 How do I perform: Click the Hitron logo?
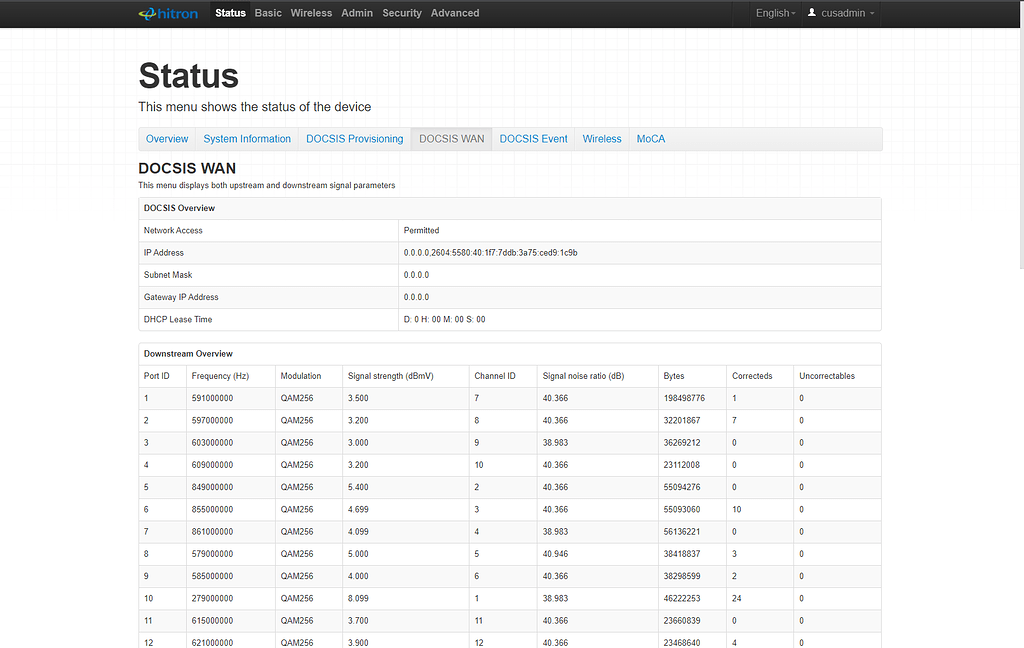coord(168,13)
